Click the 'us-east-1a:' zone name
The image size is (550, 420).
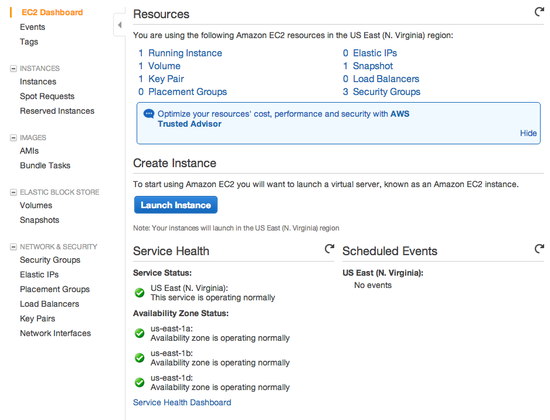(x=172, y=329)
